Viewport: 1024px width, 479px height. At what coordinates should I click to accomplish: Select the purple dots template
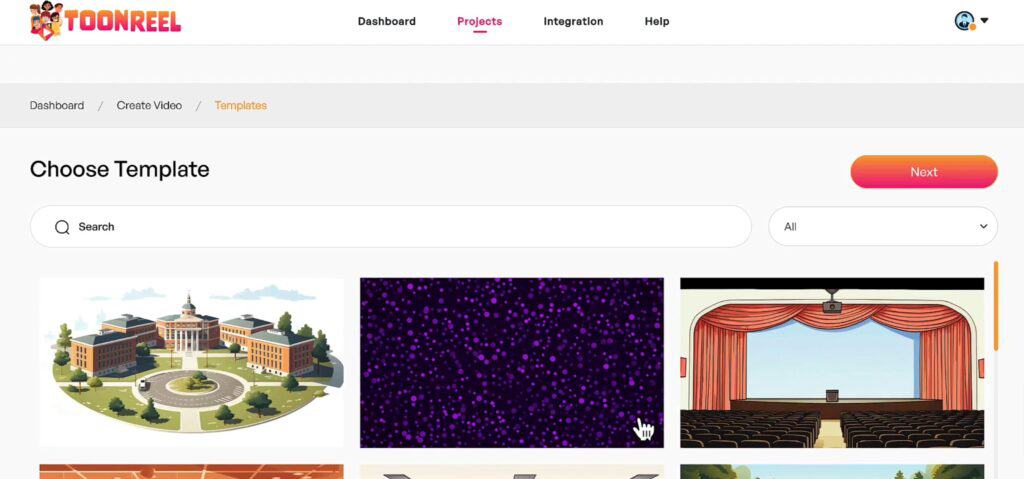[511, 363]
